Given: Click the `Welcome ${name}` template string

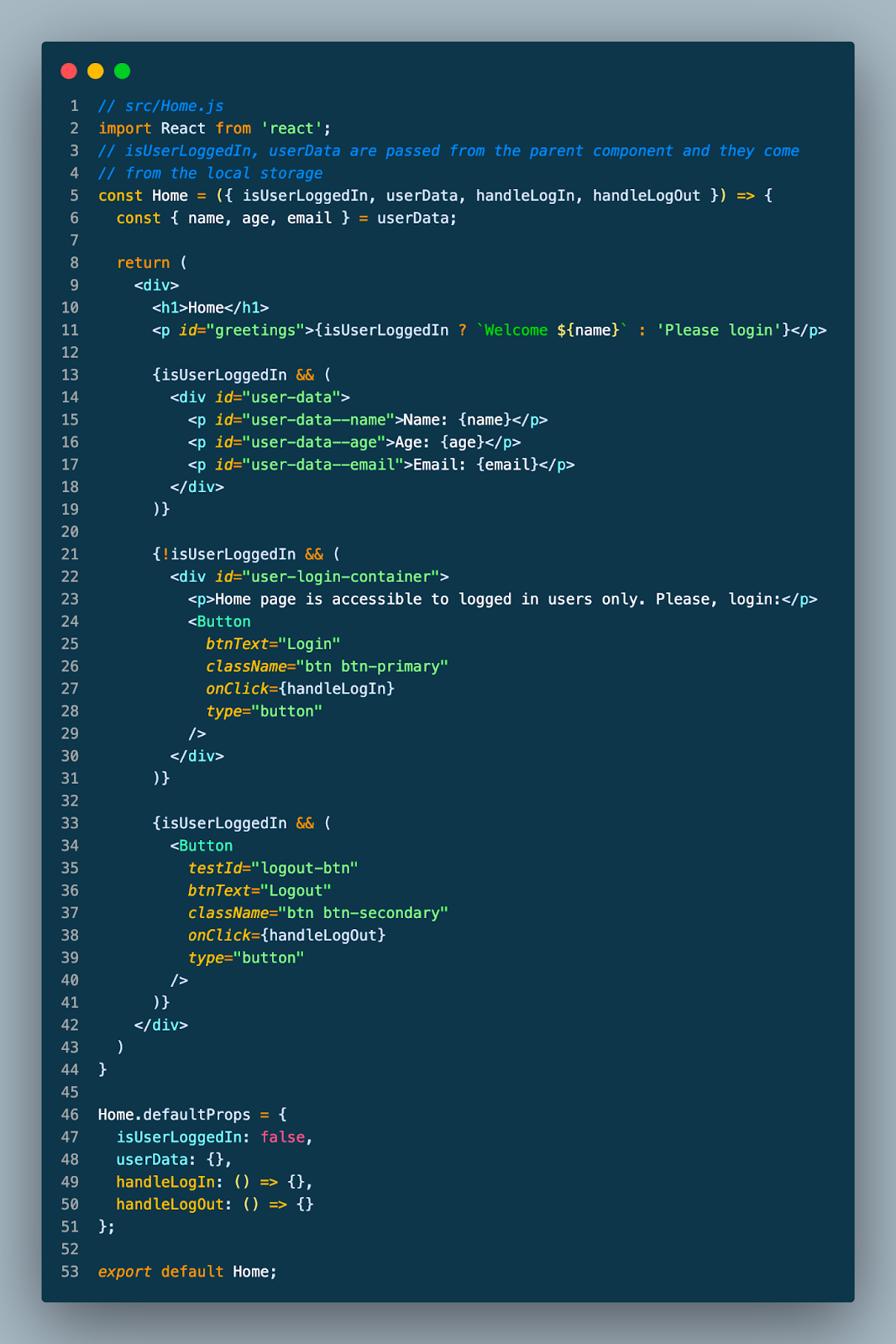Looking at the screenshot, I should pyautogui.click(x=553, y=330).
